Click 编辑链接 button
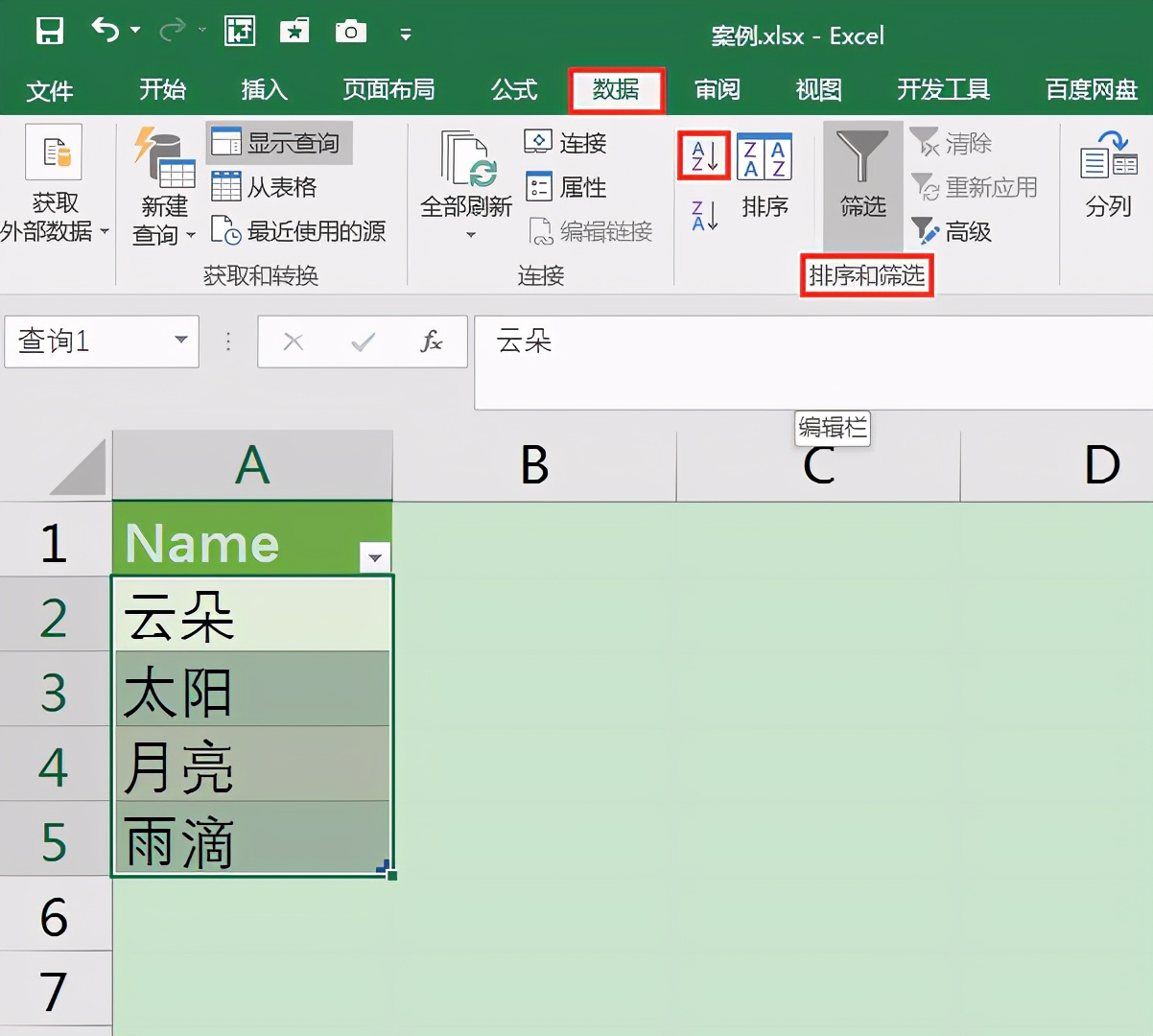The height and width of the screenshot is (1036, 1153). pos(591,231)
